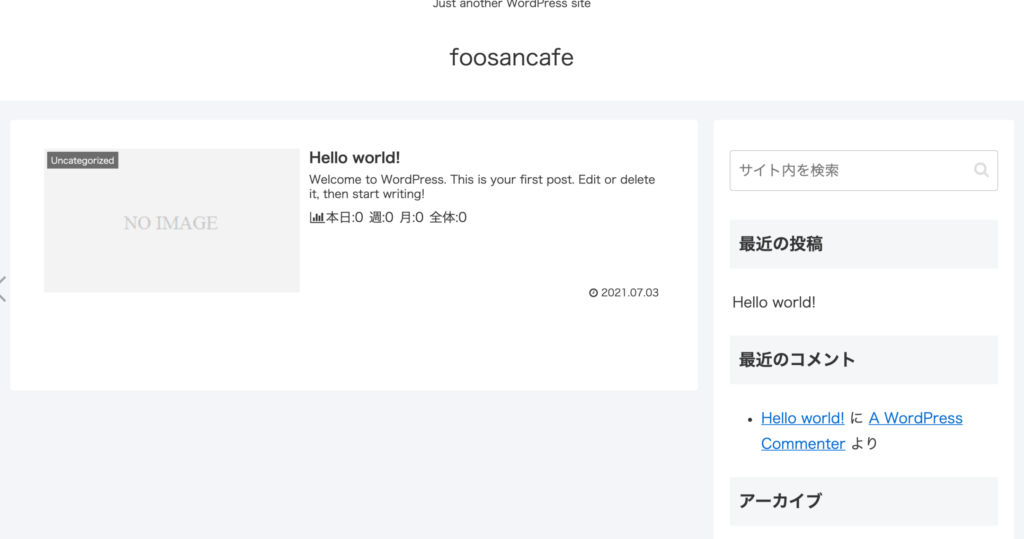This screenshot has height=539, width=1024.
Task: Click the Welcome to WordPress excerpt text
Action: click(x=482, y=186)
